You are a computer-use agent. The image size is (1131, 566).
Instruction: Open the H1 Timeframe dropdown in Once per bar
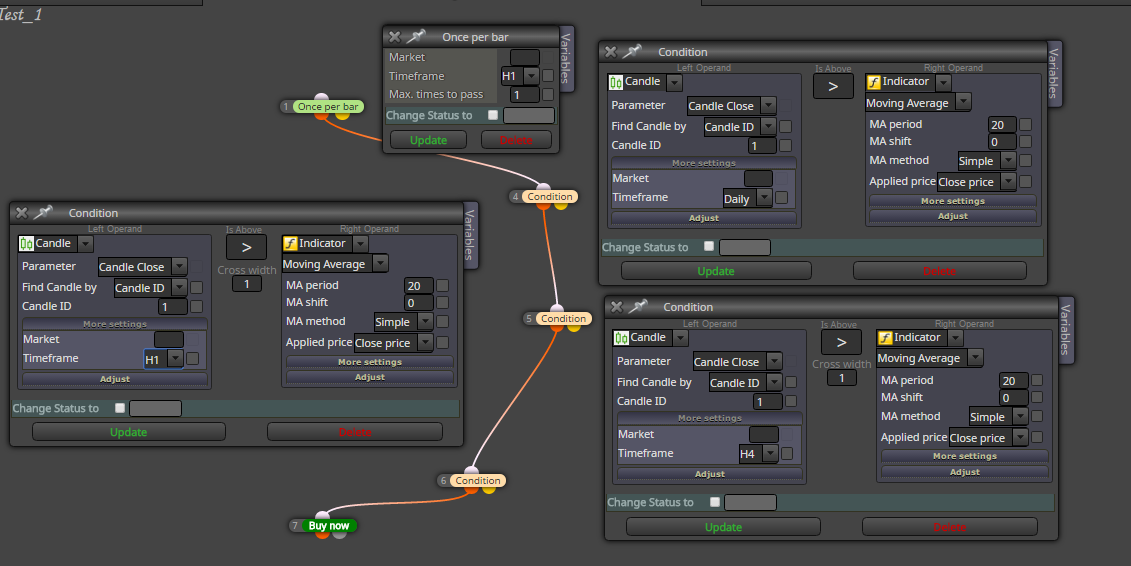pyautogui.click(x=532, y=76)
